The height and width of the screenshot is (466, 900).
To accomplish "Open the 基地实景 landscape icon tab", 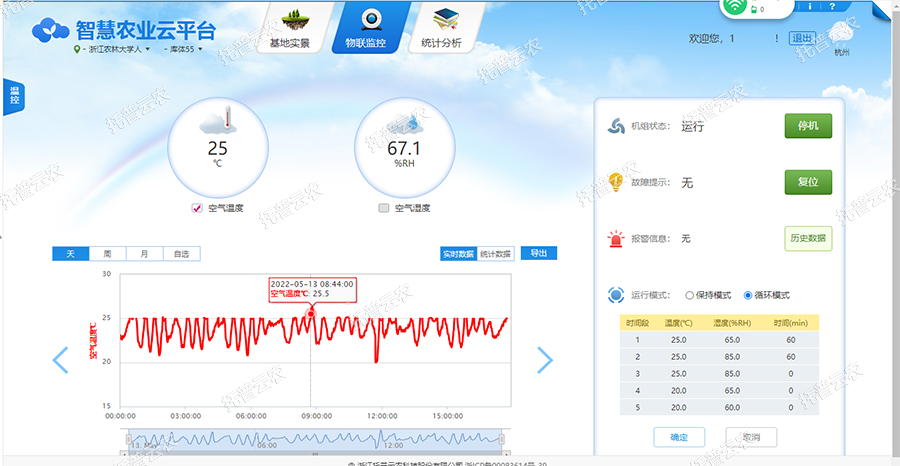I will point(293,20).
